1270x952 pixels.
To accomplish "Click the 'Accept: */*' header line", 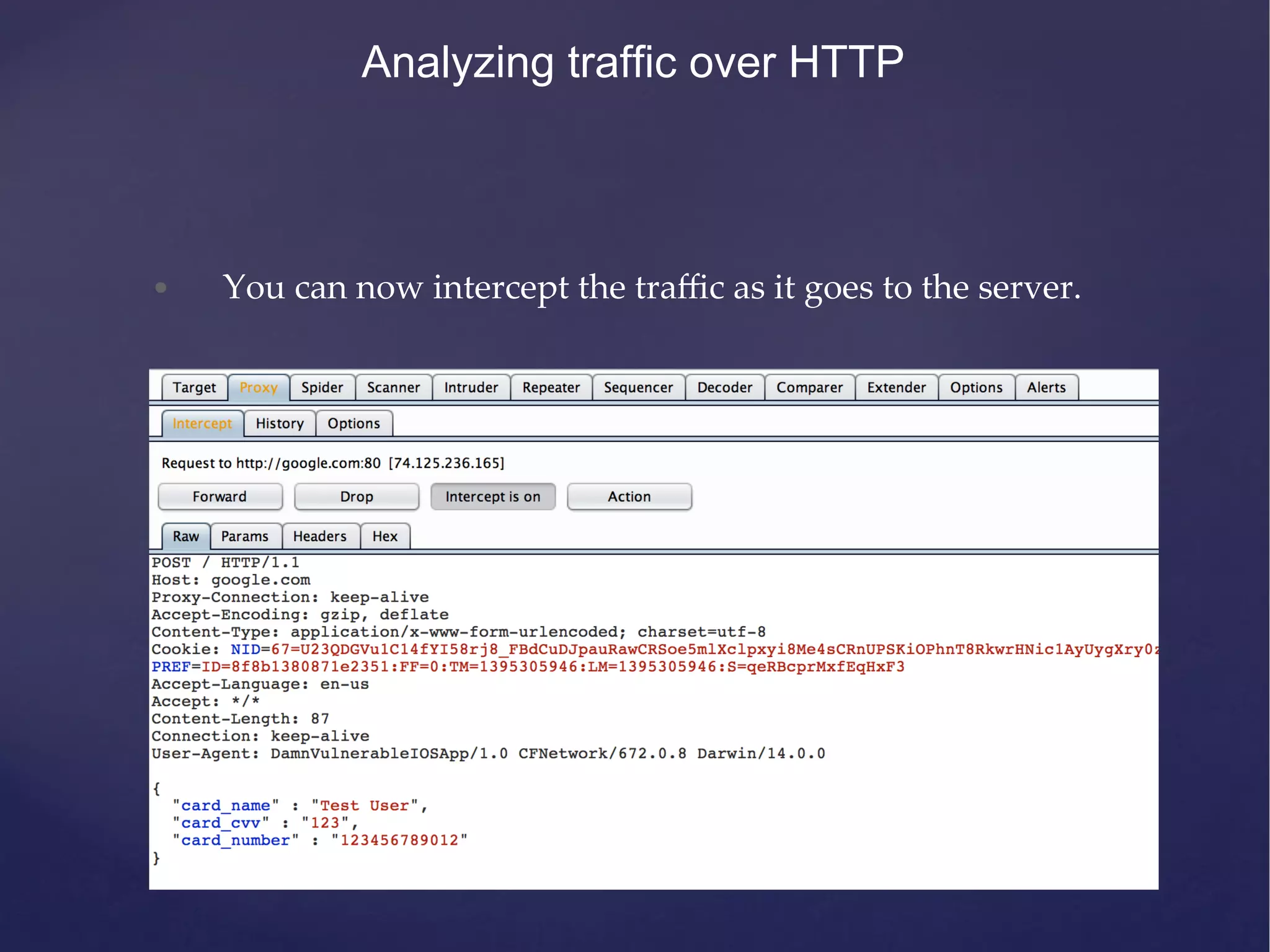I will point(206,701).
